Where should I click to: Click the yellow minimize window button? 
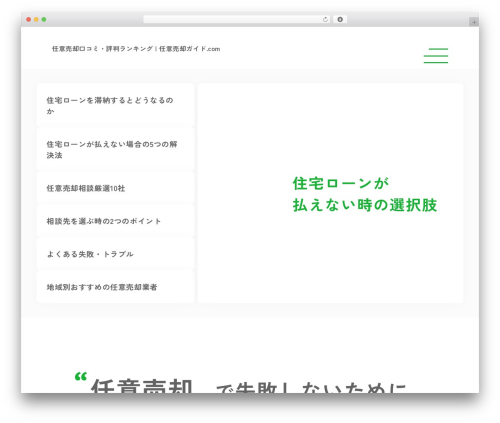[x=36, y=20]
